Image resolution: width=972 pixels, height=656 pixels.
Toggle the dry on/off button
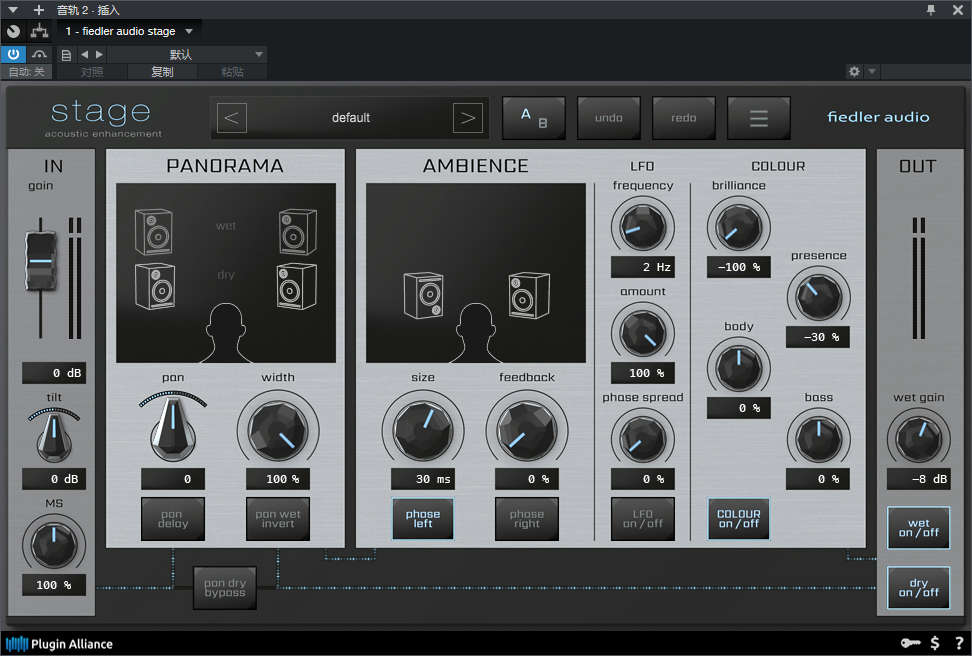tap(919, 588)
